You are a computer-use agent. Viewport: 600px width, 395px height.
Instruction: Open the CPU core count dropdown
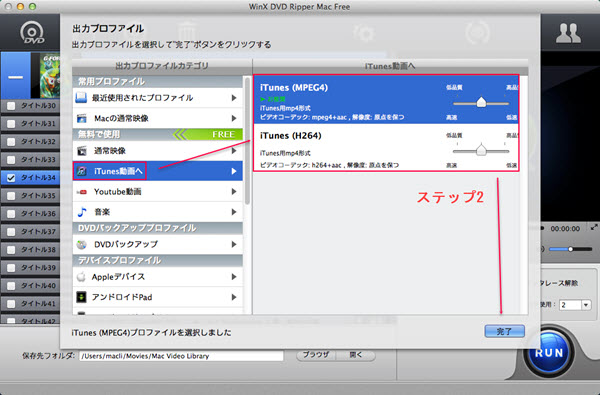[x=586, y=305]
